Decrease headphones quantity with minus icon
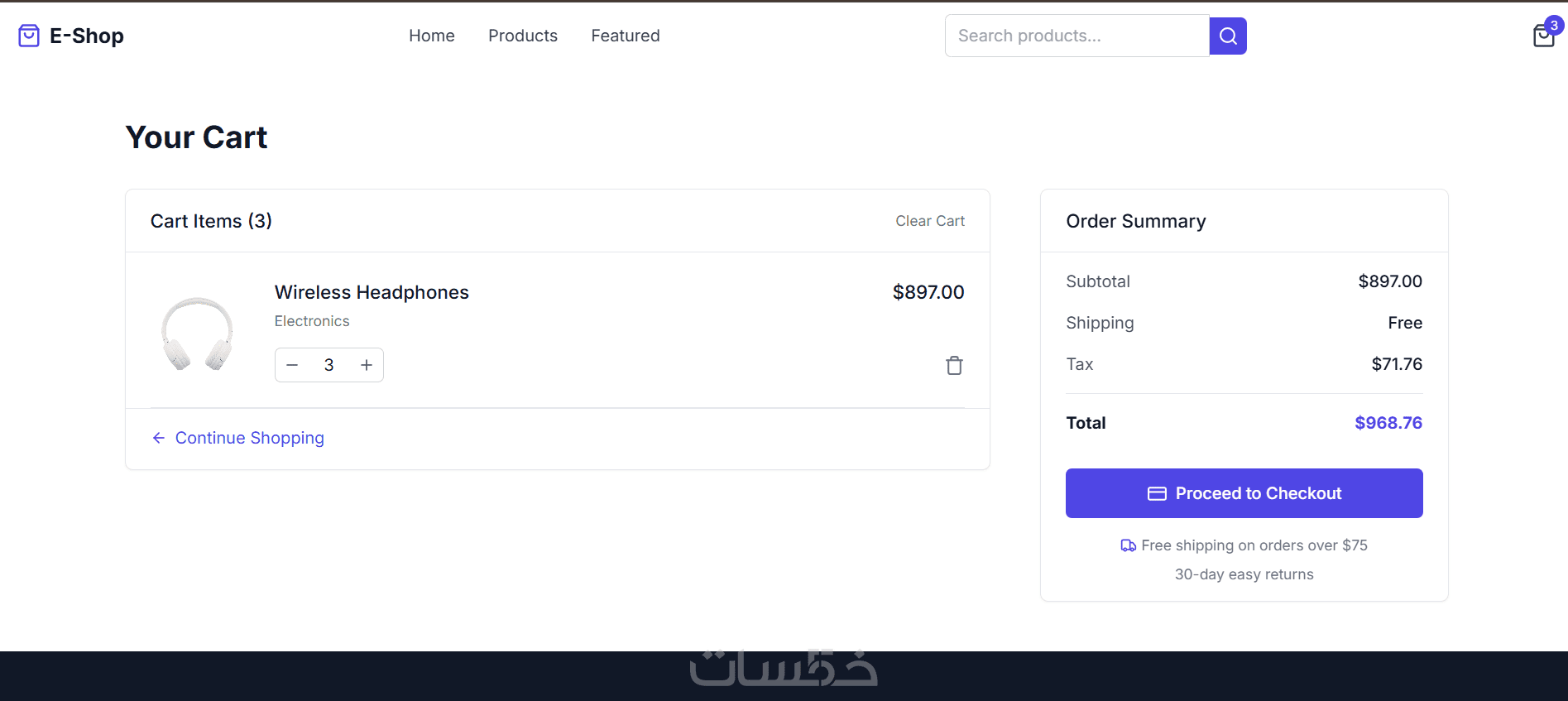1568x701 pixels. click(x=292, y=365)
